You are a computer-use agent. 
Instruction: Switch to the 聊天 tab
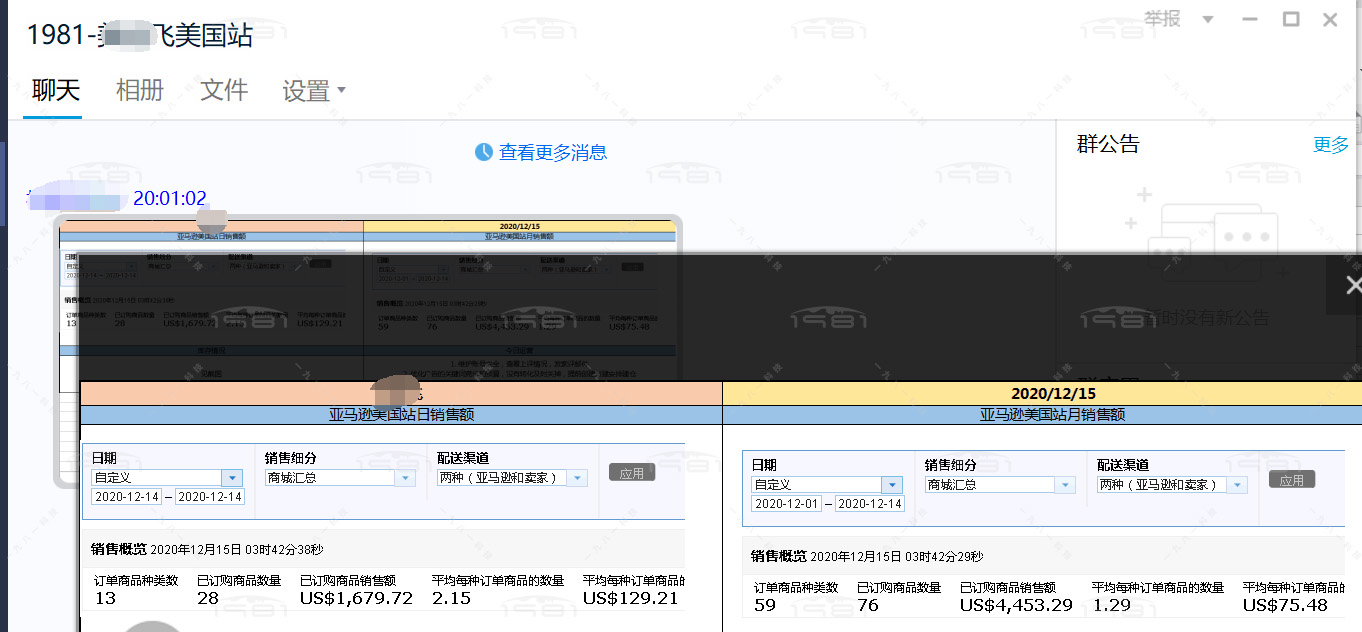55,90
